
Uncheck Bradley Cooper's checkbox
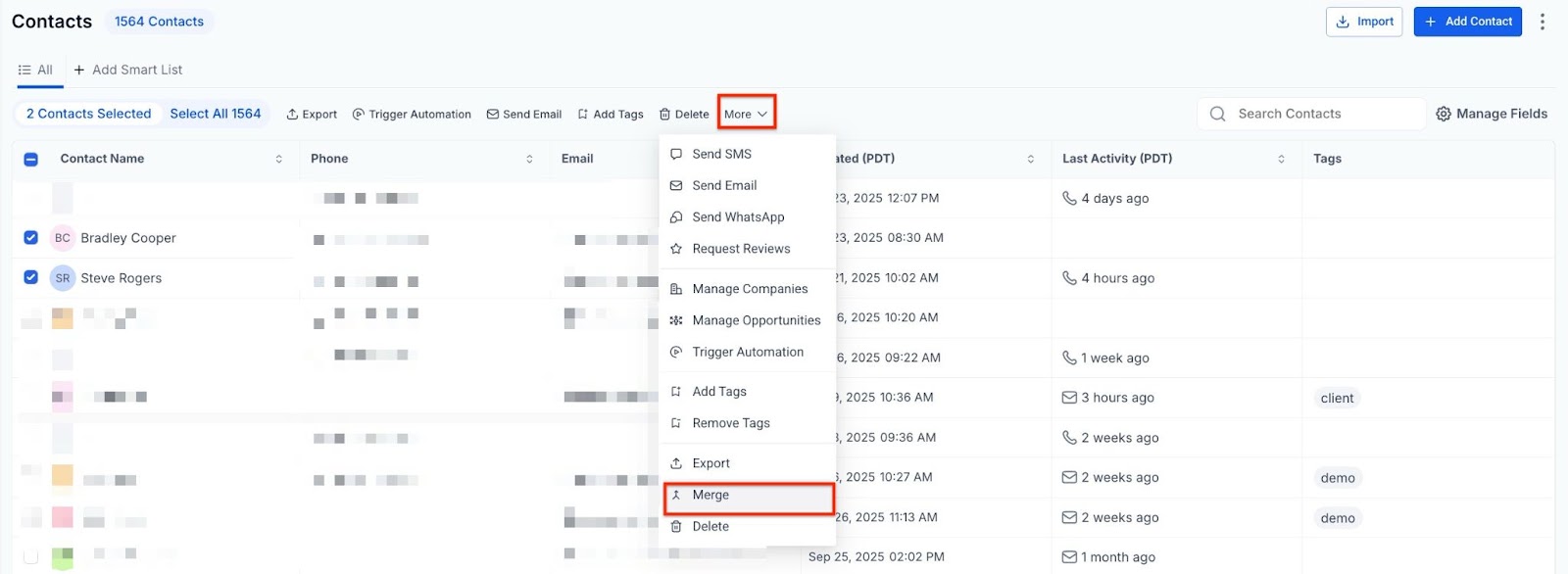tap(30, 238)
